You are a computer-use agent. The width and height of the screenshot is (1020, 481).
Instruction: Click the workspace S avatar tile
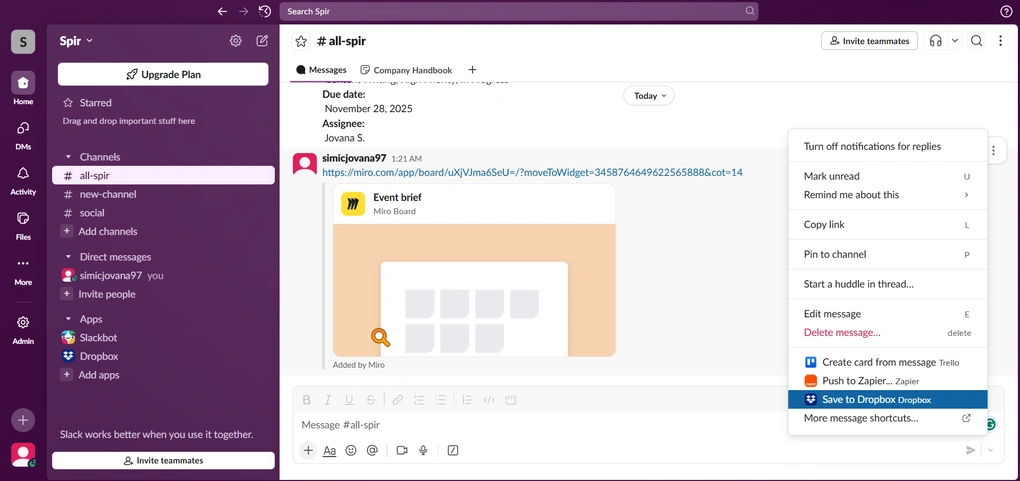click(x=23, y=42)
